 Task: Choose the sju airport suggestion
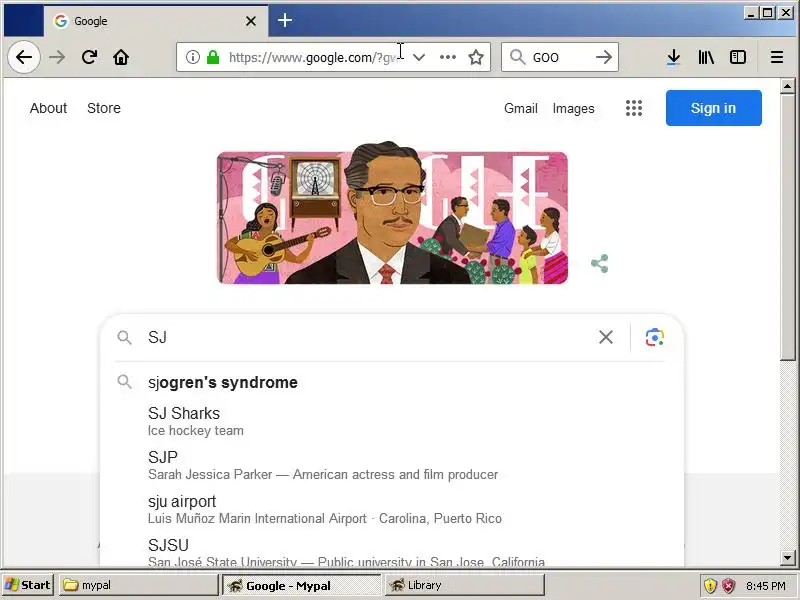click(392, 509)
